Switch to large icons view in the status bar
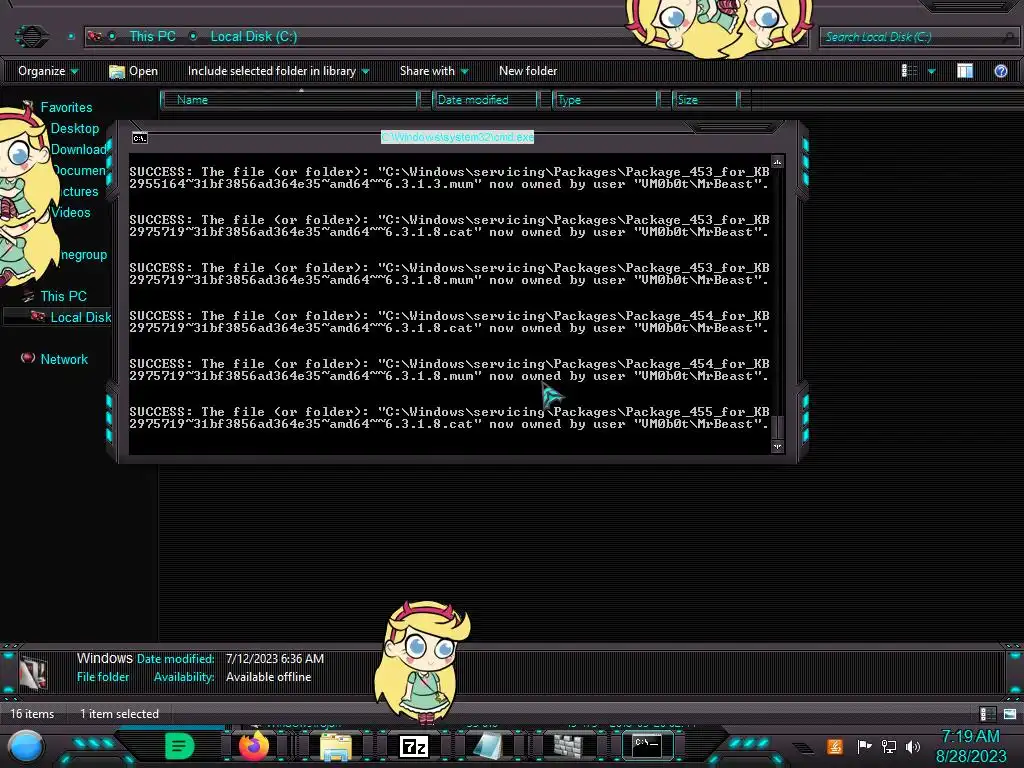1024x768 pixels. tap(1010, 714)
